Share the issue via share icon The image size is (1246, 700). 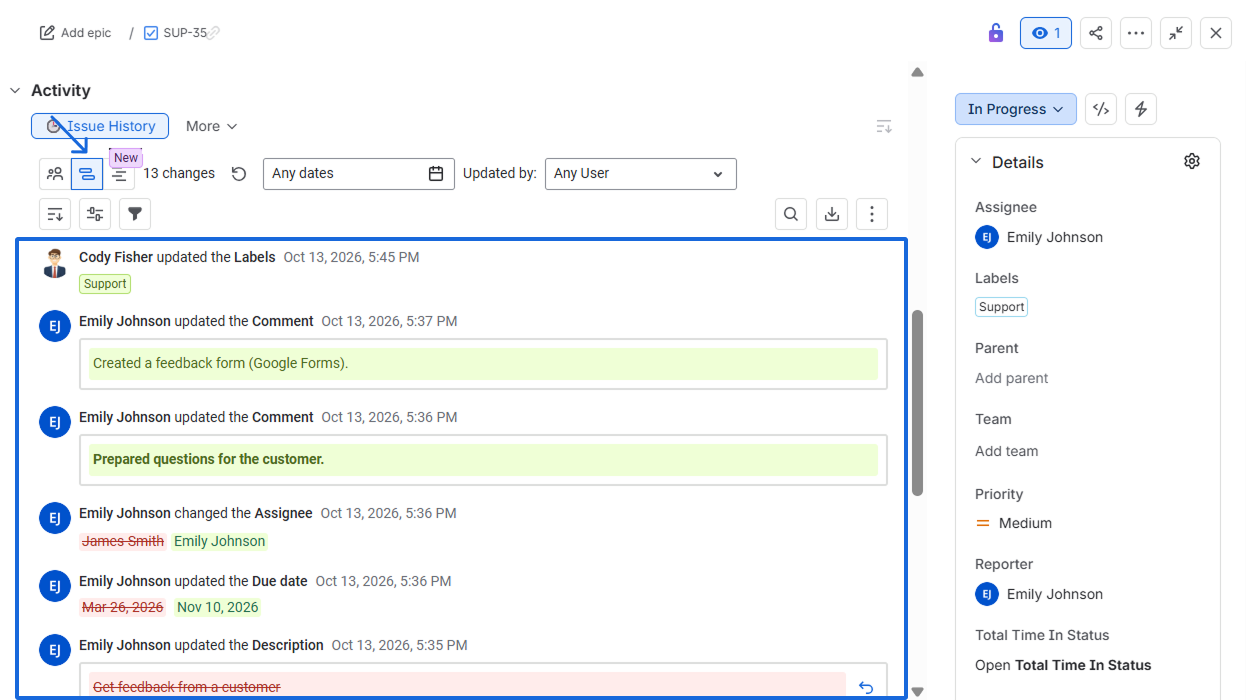pos(1096,33)
